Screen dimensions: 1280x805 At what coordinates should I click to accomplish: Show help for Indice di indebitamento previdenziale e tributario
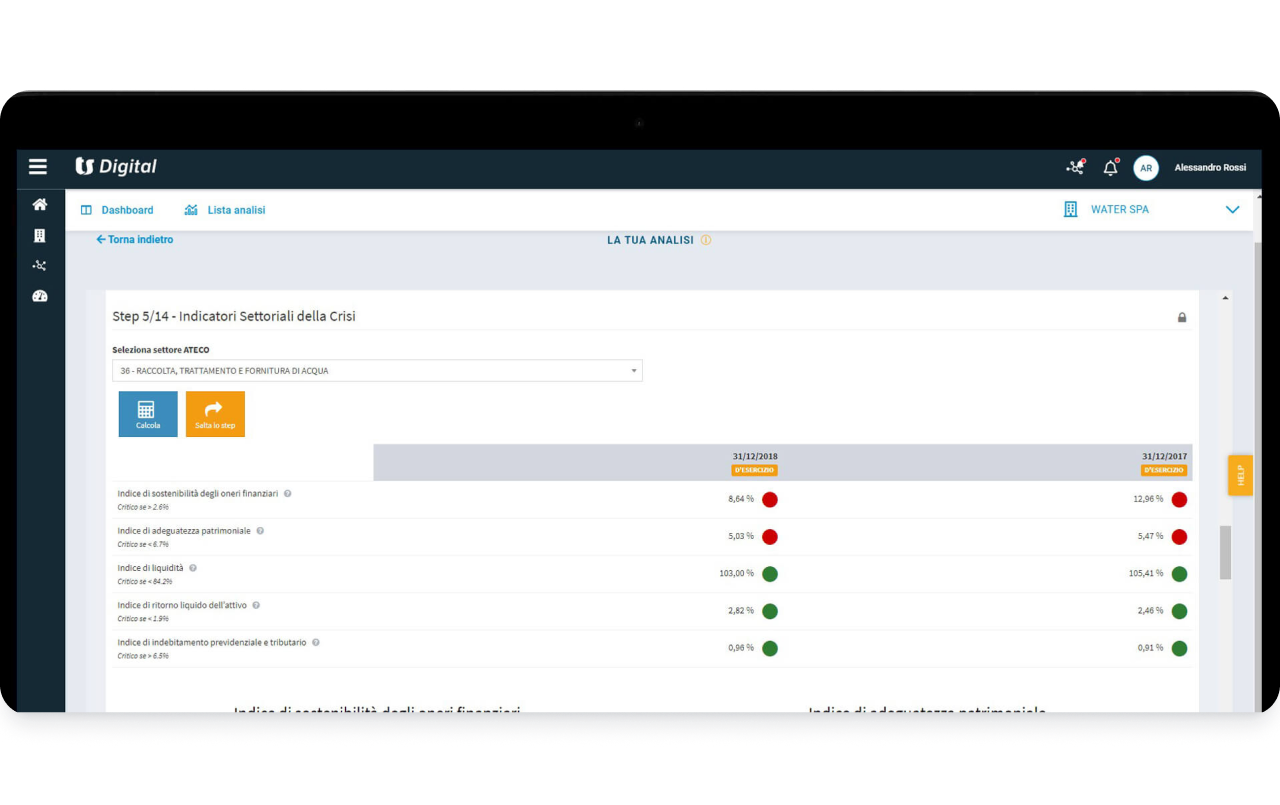pos(316,642)
